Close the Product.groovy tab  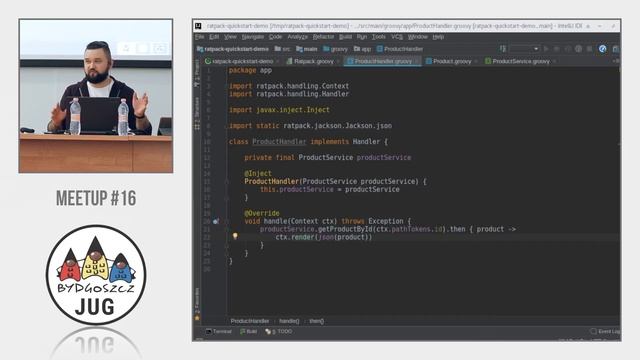(476, 61)
